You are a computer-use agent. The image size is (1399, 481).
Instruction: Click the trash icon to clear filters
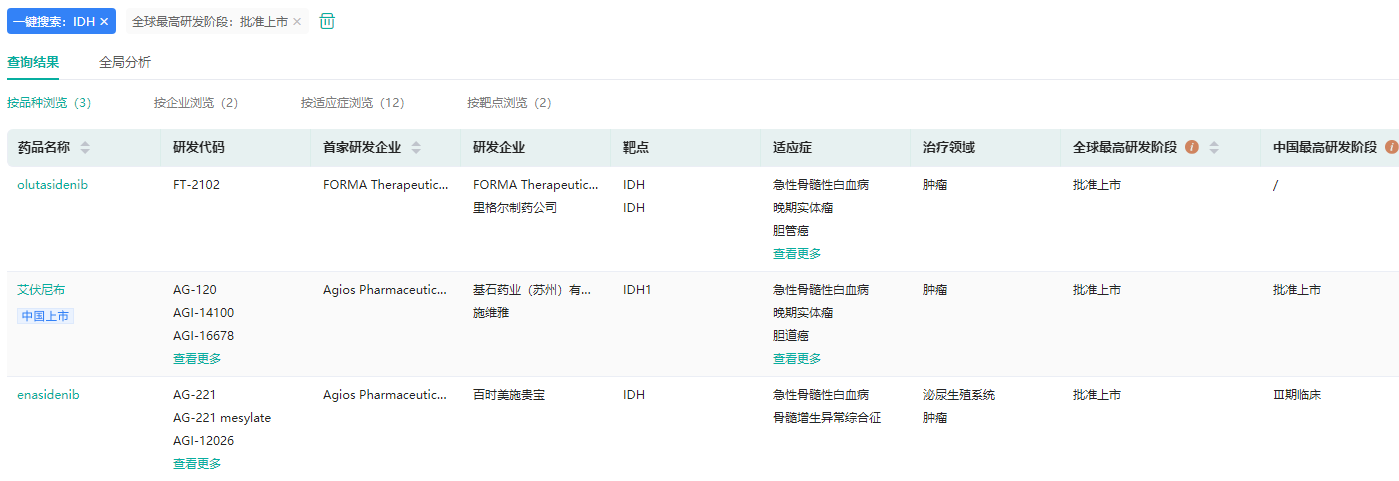point(327,21)
